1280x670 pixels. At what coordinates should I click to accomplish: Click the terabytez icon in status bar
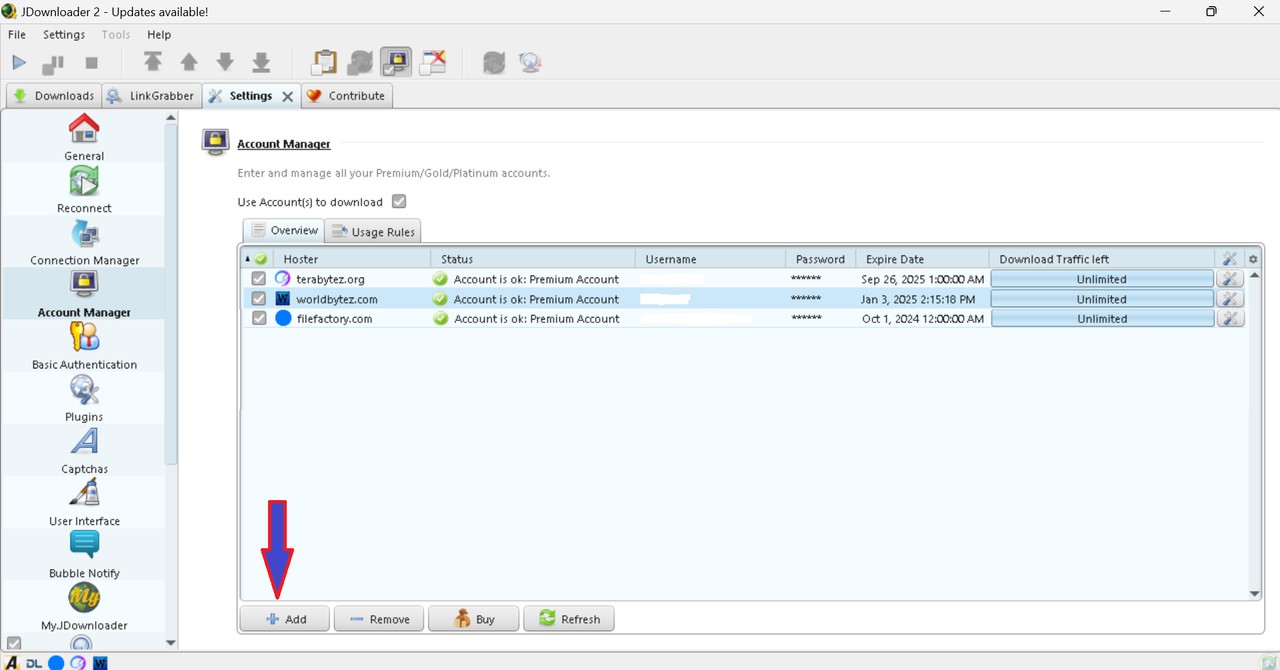pyautogui.click(x=78, y=662)
